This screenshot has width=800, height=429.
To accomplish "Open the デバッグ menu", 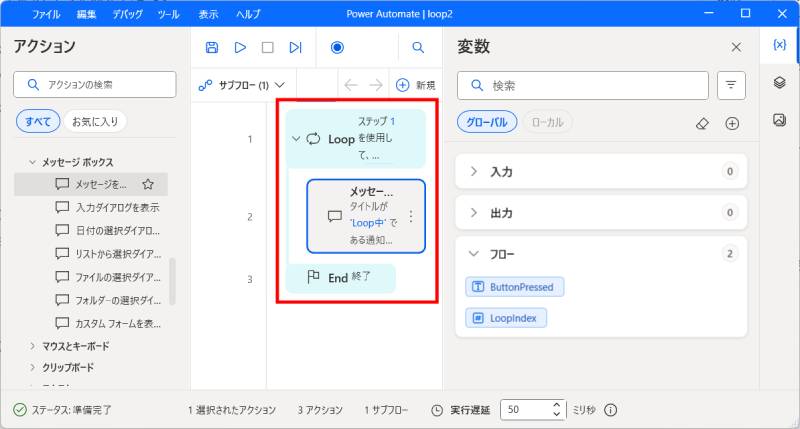I will pos(127,15).
